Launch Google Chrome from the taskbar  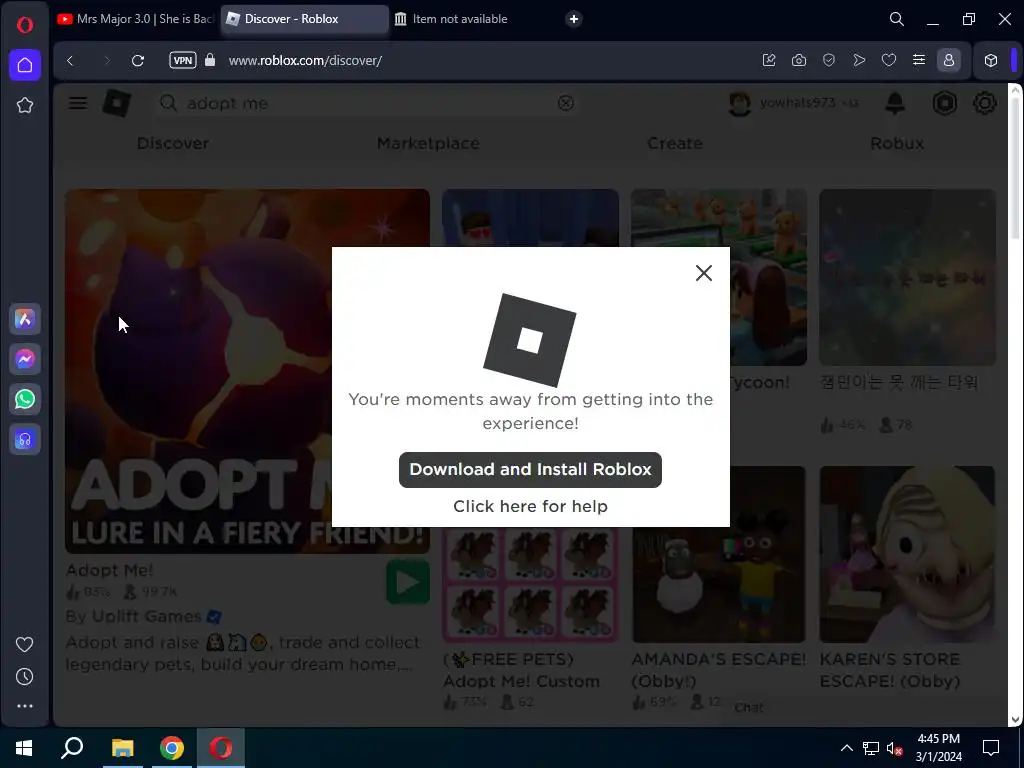[x=172, y=748]
